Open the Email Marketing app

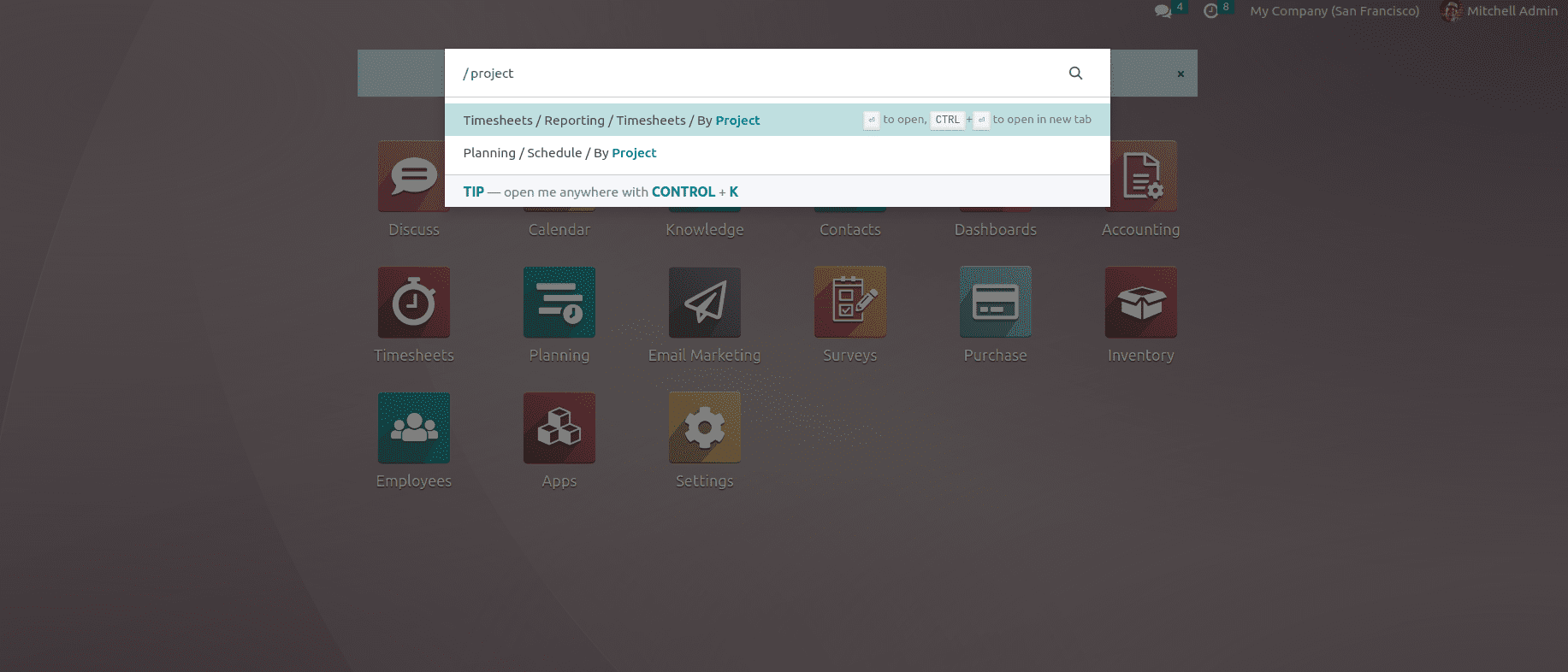[705, 302]
